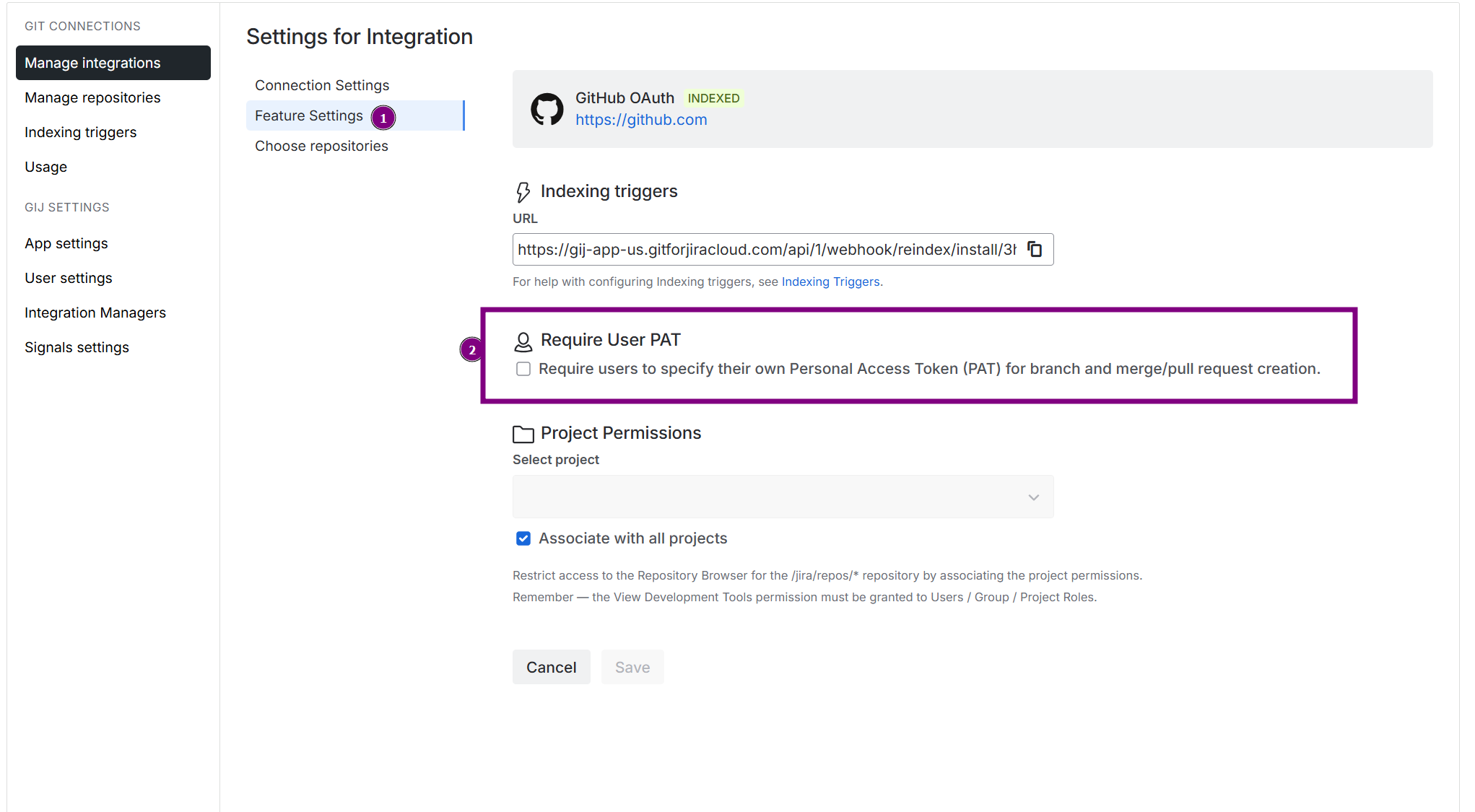Switch to the Choose repositories tab

pyautogui.click(x=321, y=146)
